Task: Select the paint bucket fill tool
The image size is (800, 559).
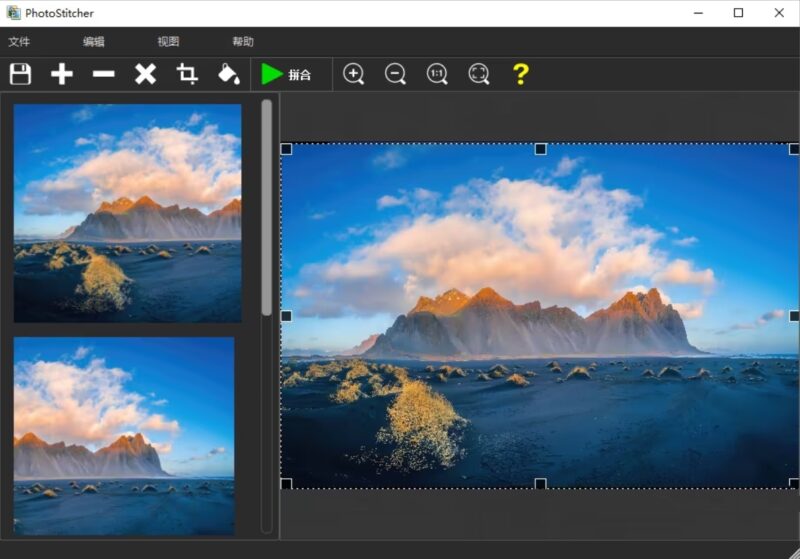Action: point(229,74)
